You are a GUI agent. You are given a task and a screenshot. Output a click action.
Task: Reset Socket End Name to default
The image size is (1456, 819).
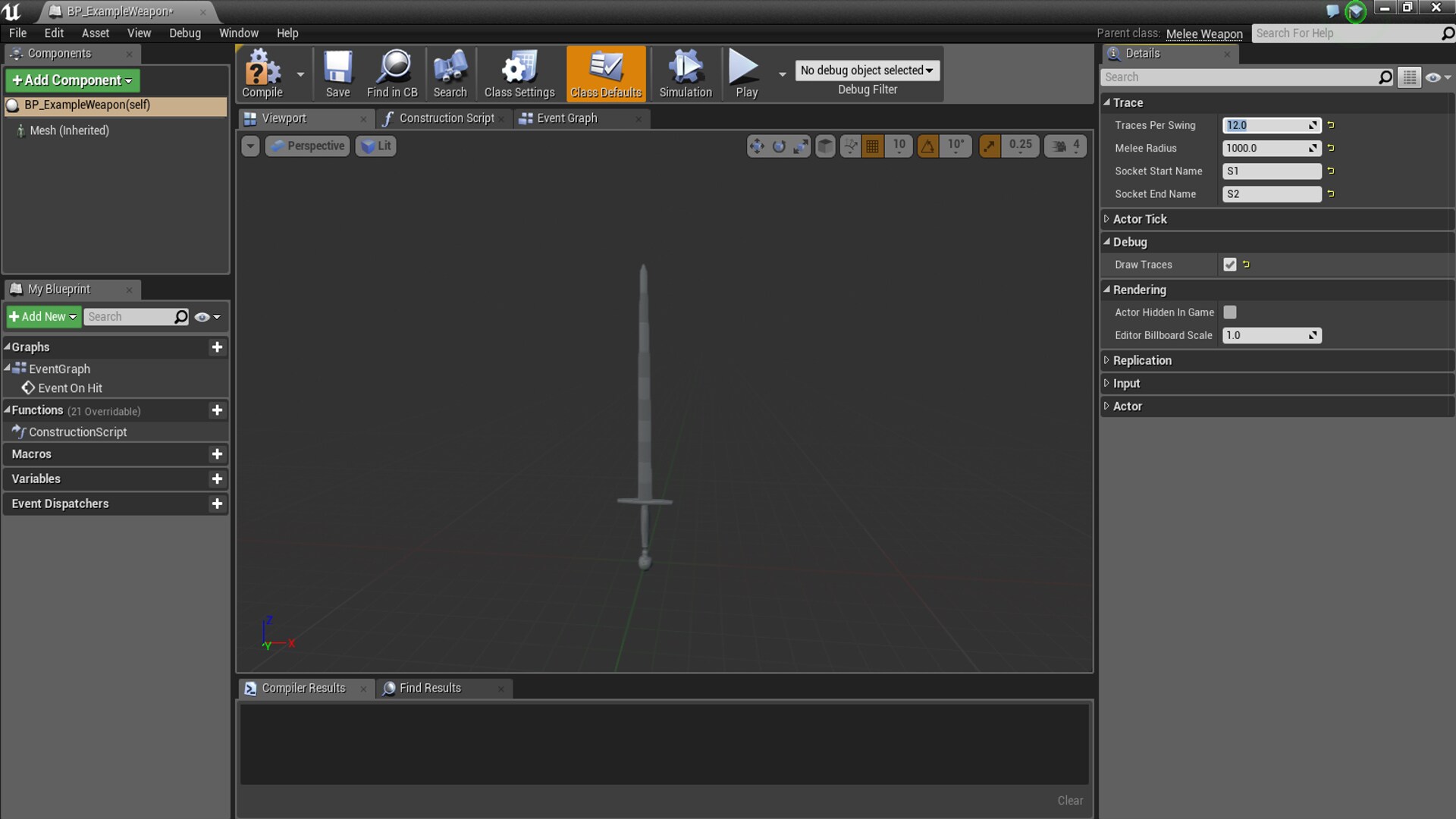[x=1331, y=193]
